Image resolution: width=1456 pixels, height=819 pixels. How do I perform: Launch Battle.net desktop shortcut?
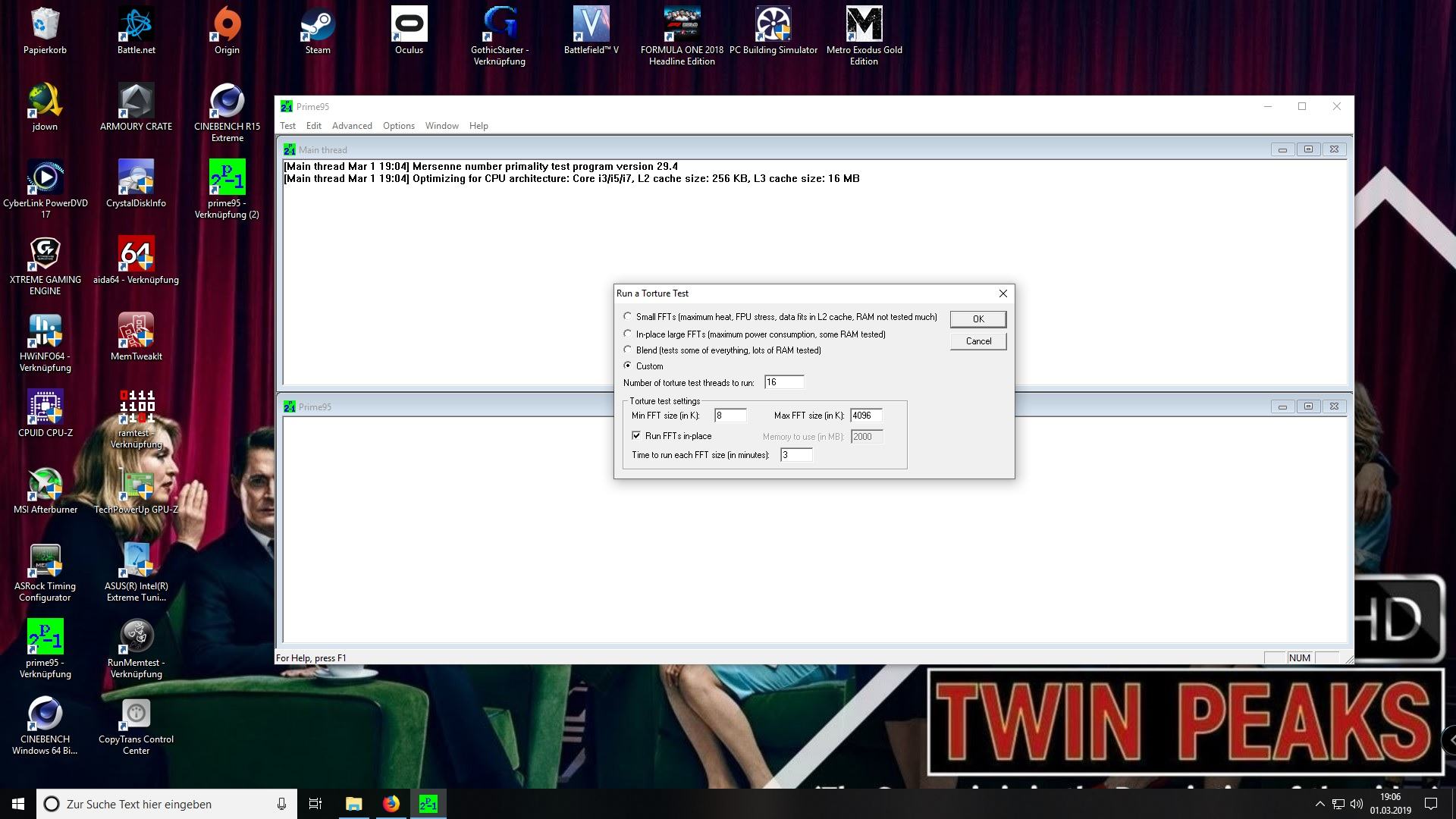[136, 31]
